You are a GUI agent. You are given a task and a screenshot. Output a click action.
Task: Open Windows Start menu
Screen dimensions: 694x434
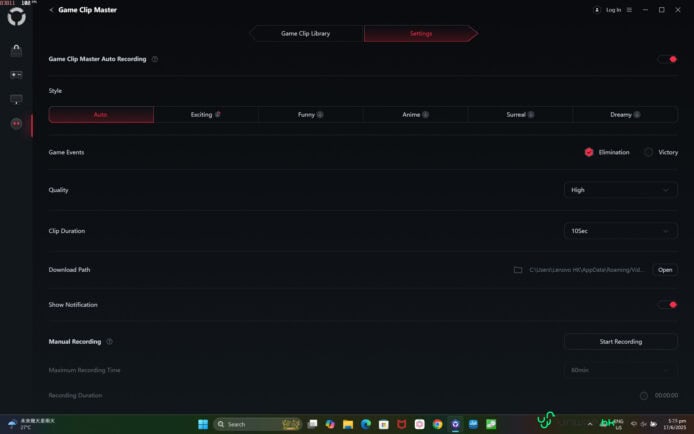(203, 424)
